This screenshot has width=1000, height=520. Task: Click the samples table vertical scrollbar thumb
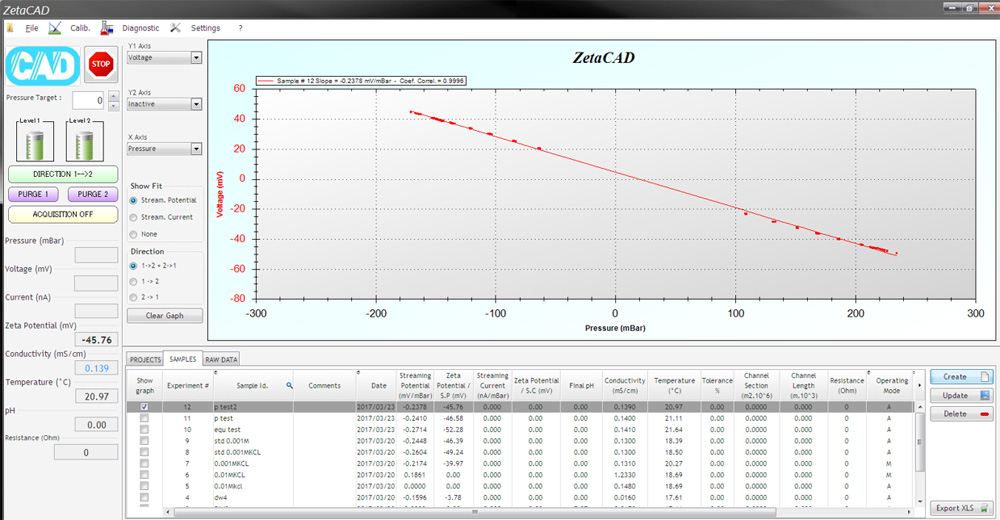tap(920, 442)
